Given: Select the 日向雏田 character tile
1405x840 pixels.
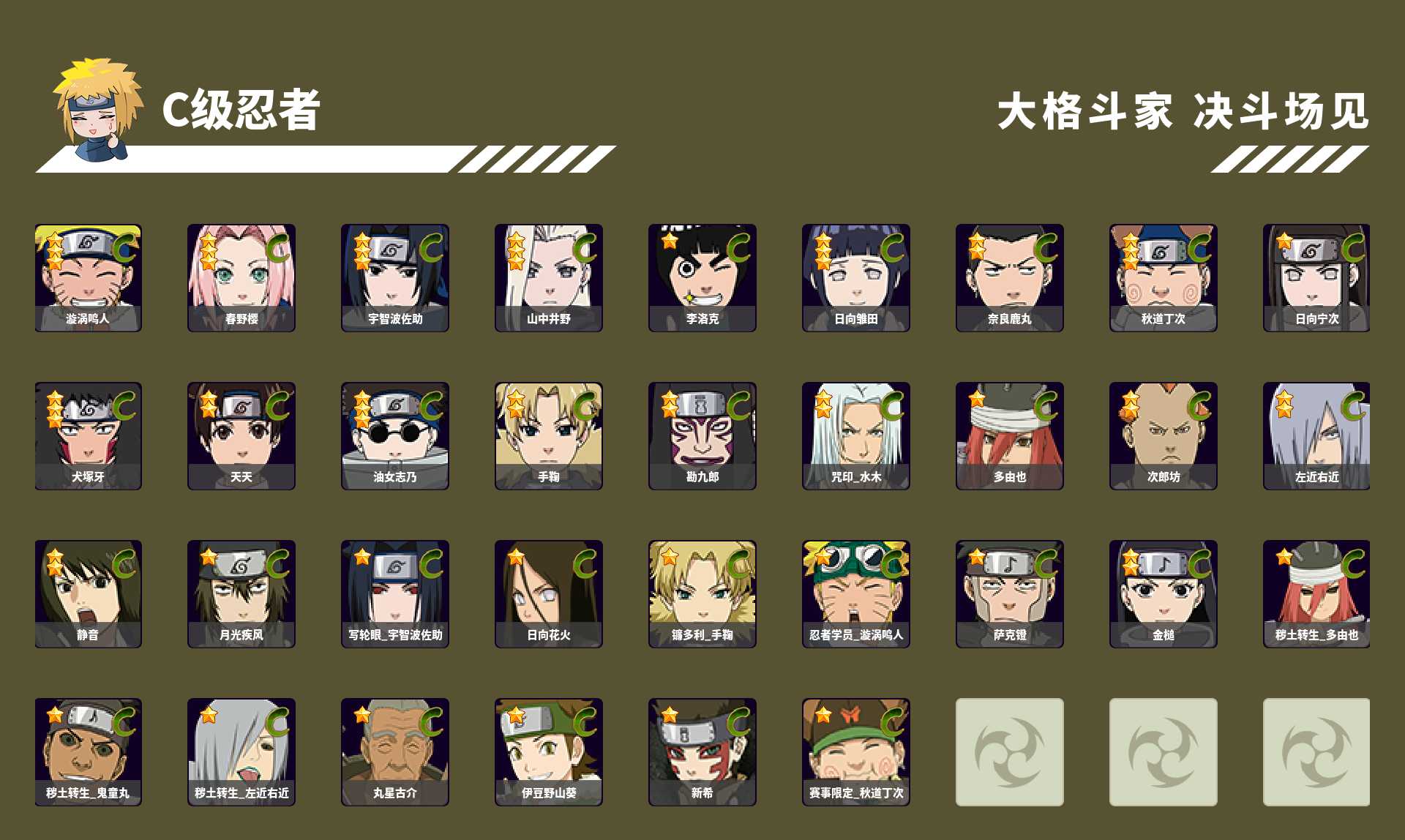Looking at the screenshot, I should point(856,278).
